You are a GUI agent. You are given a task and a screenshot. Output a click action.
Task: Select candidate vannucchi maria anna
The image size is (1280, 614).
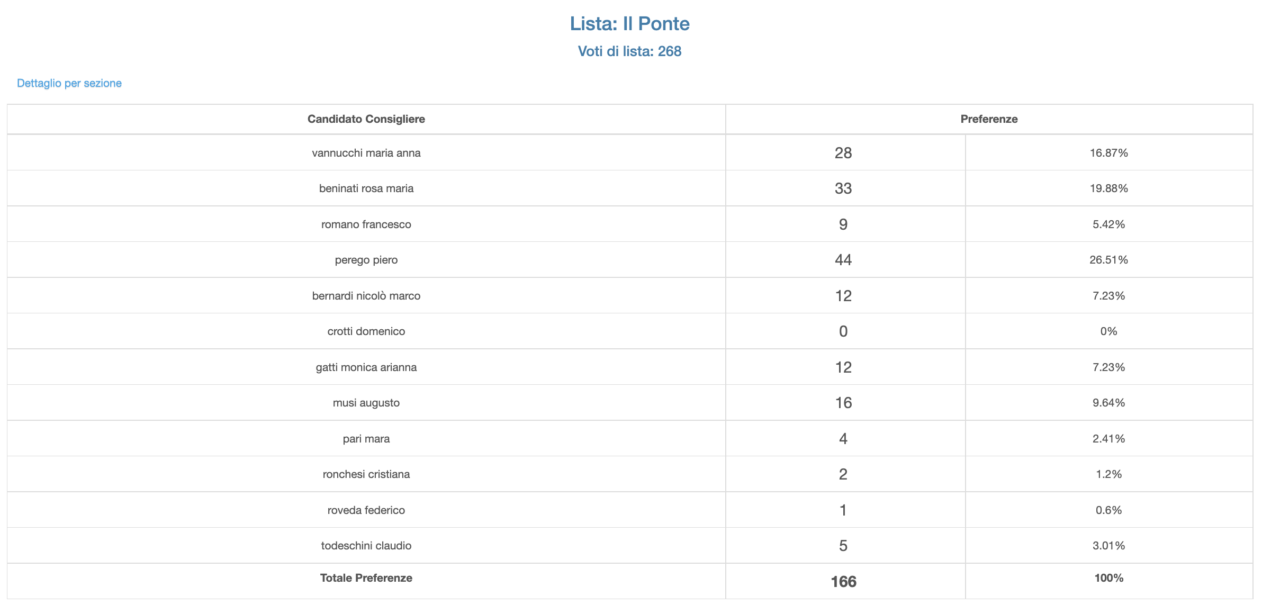click(x=366, y=153)
